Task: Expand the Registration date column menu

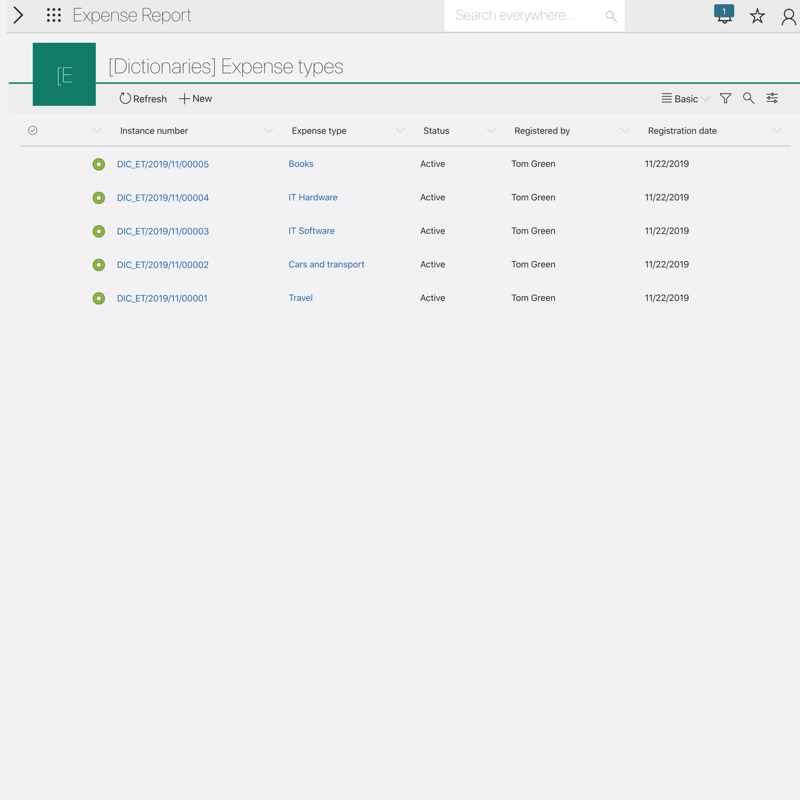Action: point(776,131)
